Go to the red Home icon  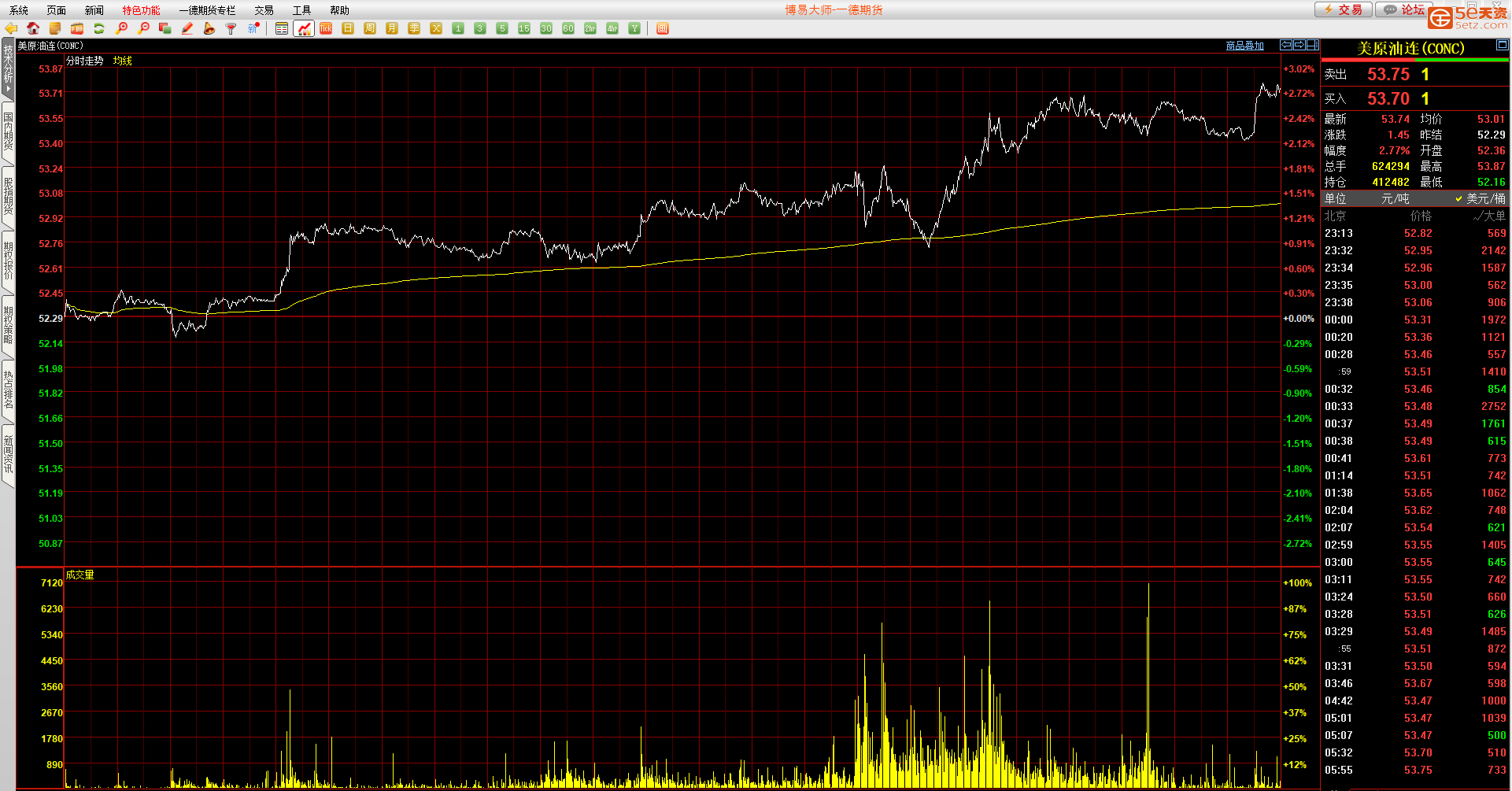pos(33,28)
